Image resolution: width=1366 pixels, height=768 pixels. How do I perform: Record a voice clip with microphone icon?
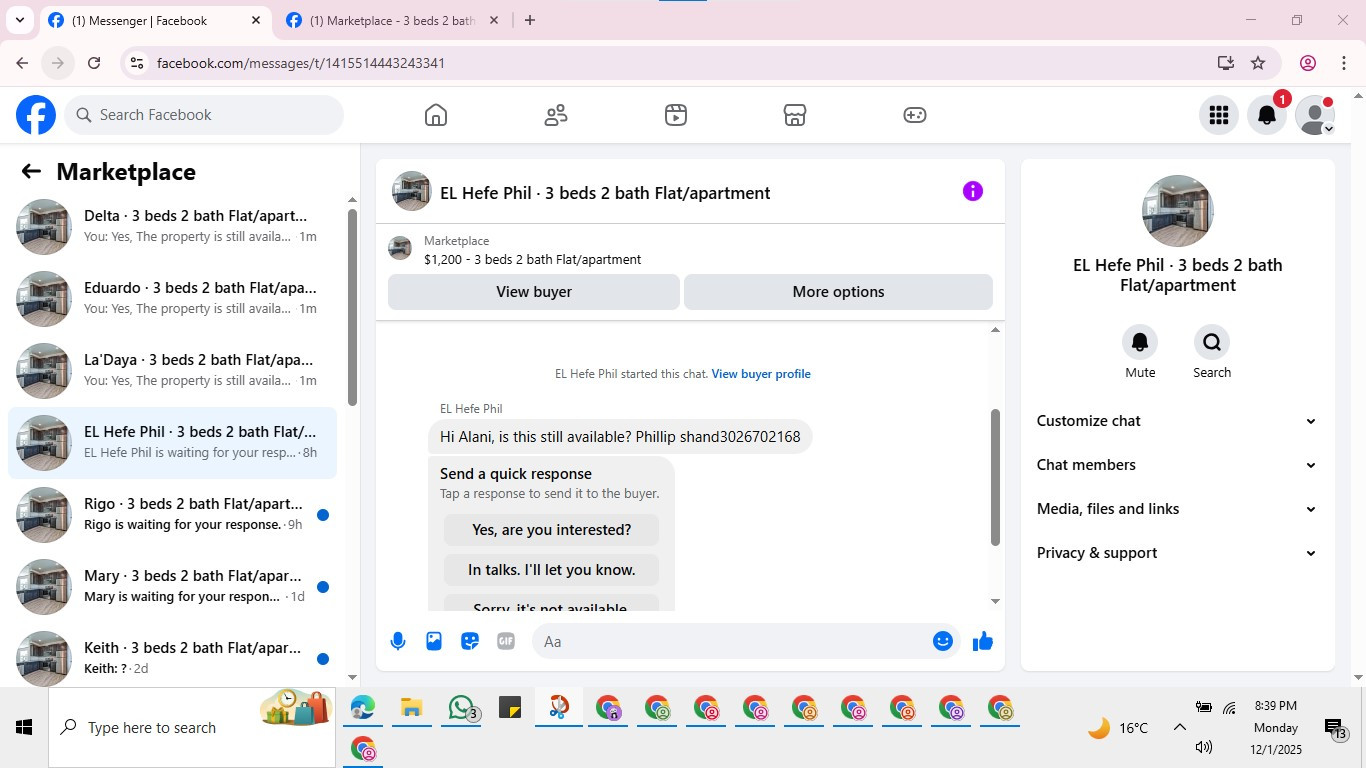398,641
